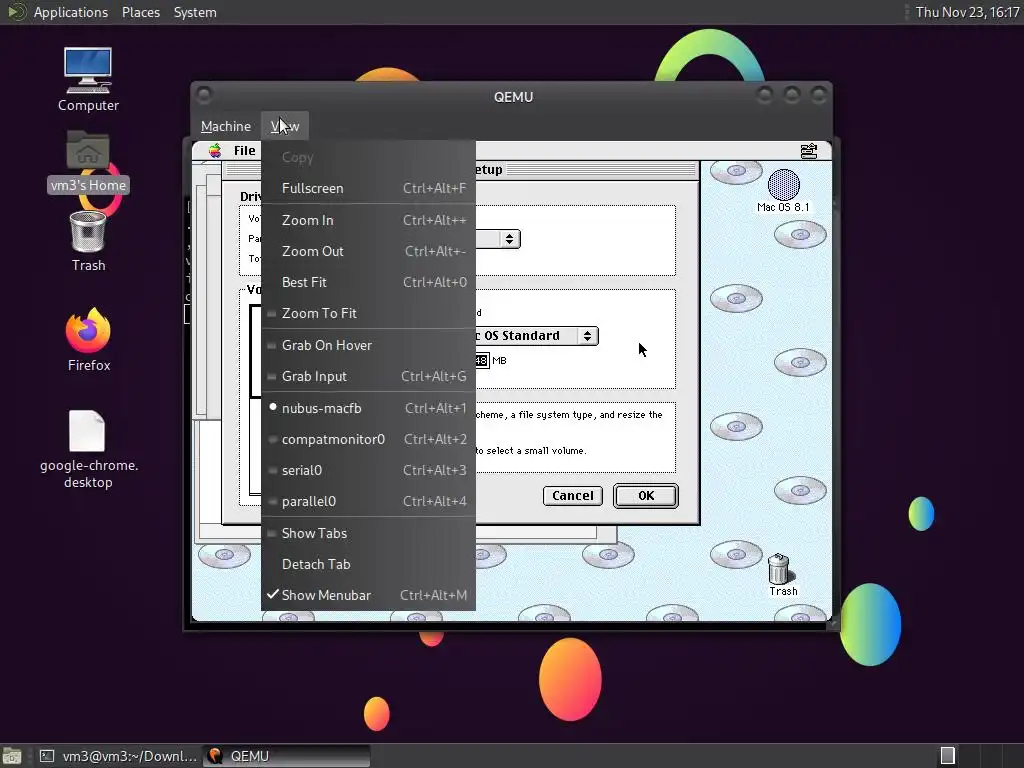Toggle Zoom To Fit option
The image size is (1024, 768).
point(368,313)
